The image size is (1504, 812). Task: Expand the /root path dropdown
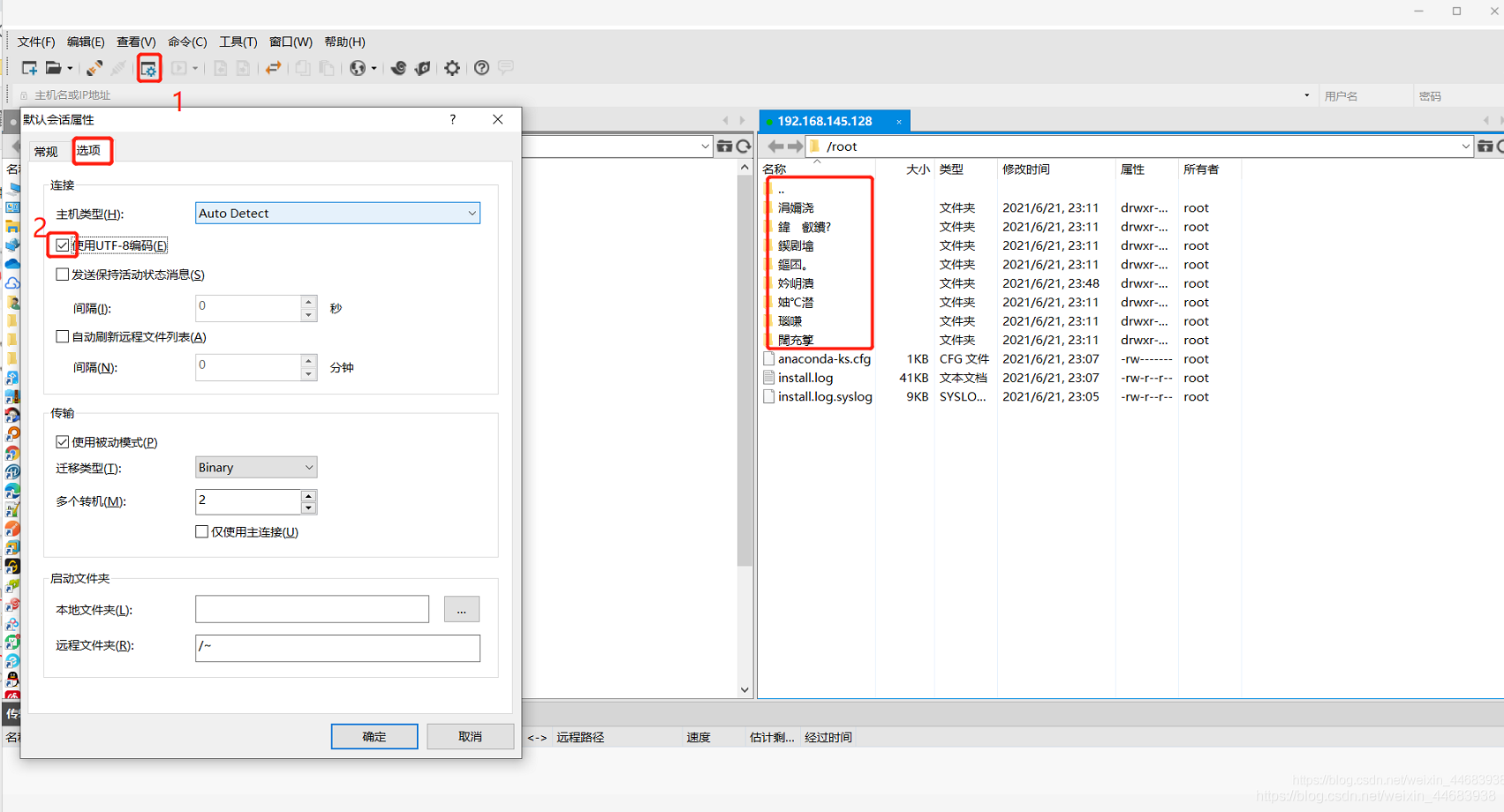point(1466,147)
